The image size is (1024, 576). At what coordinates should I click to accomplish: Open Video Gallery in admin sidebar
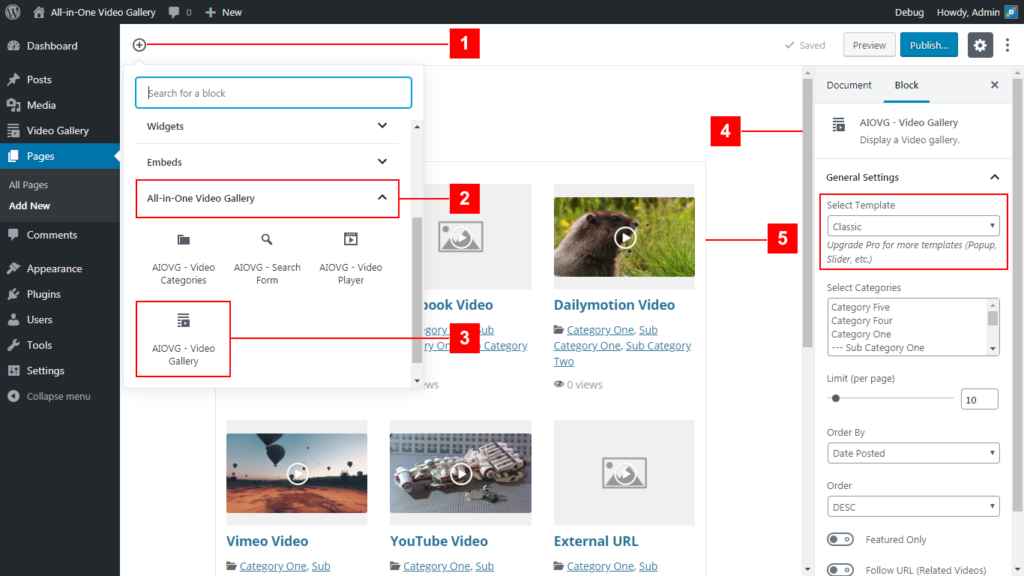[58, 131]
